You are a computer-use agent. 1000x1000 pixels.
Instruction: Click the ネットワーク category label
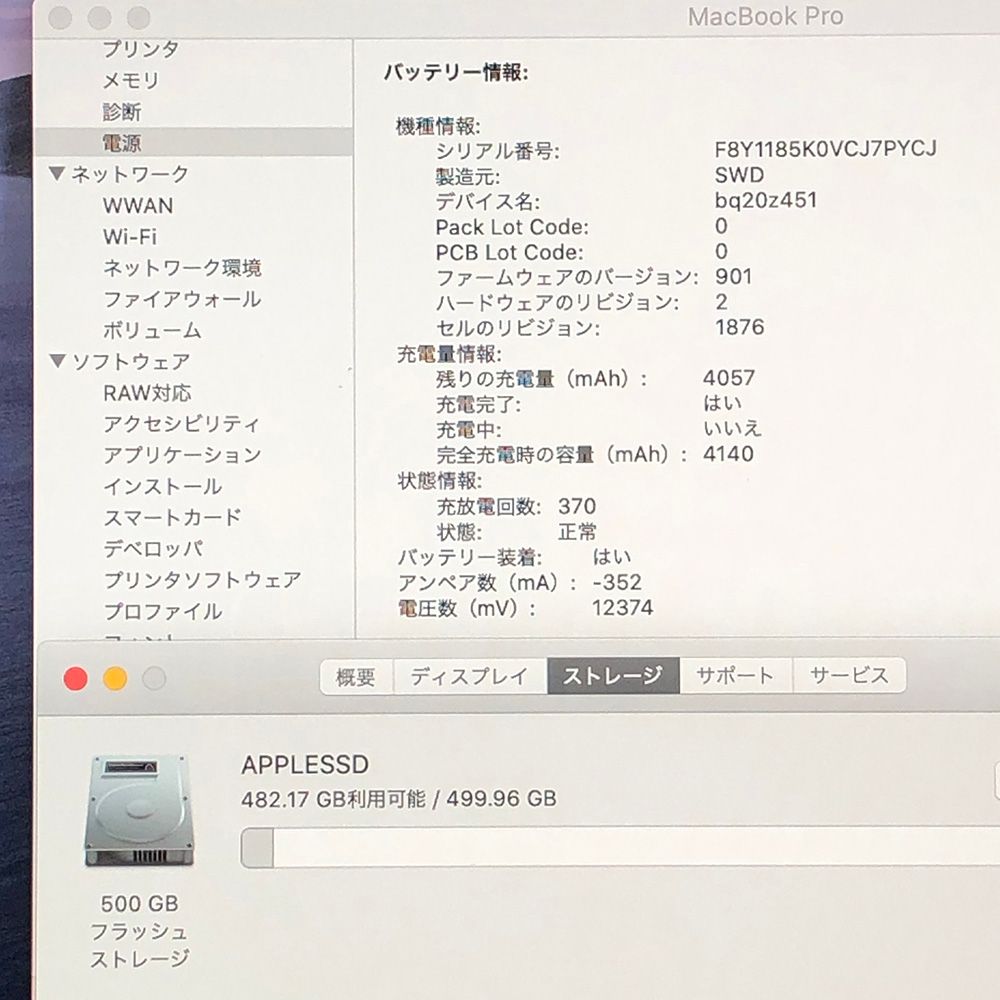pyautogui.click(x=130, y=173)
